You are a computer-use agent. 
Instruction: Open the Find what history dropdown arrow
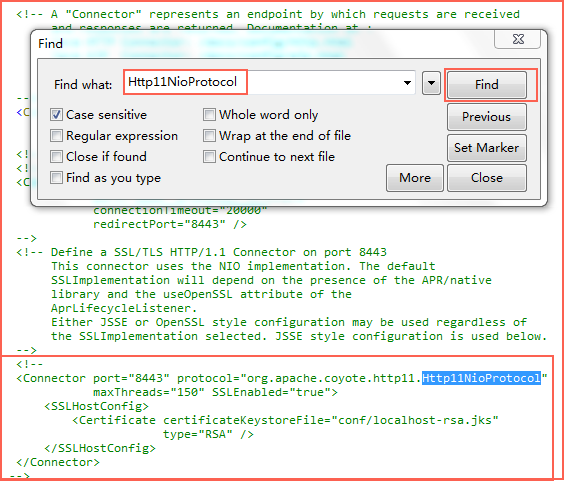click(407, 83)
